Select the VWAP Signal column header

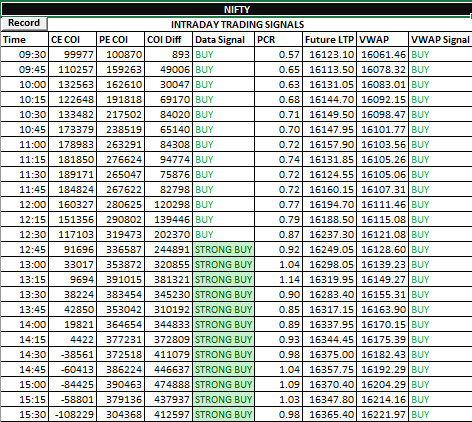(440, 40)
